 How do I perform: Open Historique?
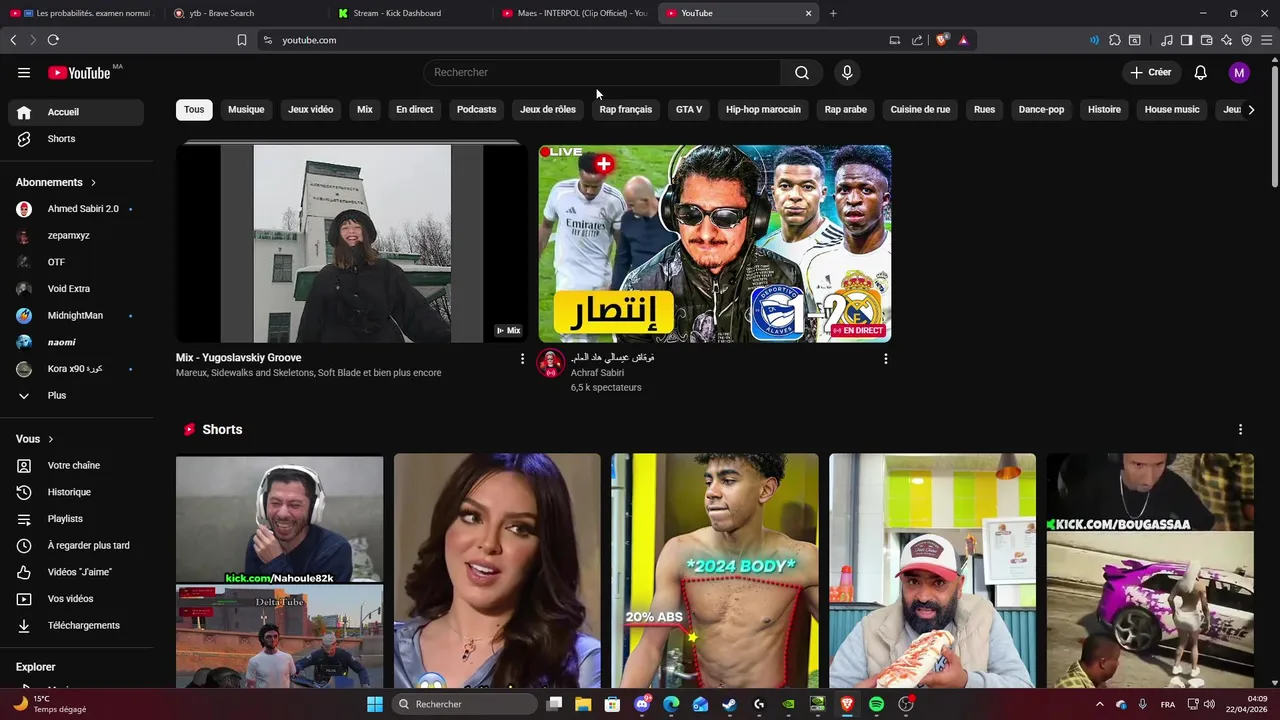pyautogui.click(x=76, y=492)
